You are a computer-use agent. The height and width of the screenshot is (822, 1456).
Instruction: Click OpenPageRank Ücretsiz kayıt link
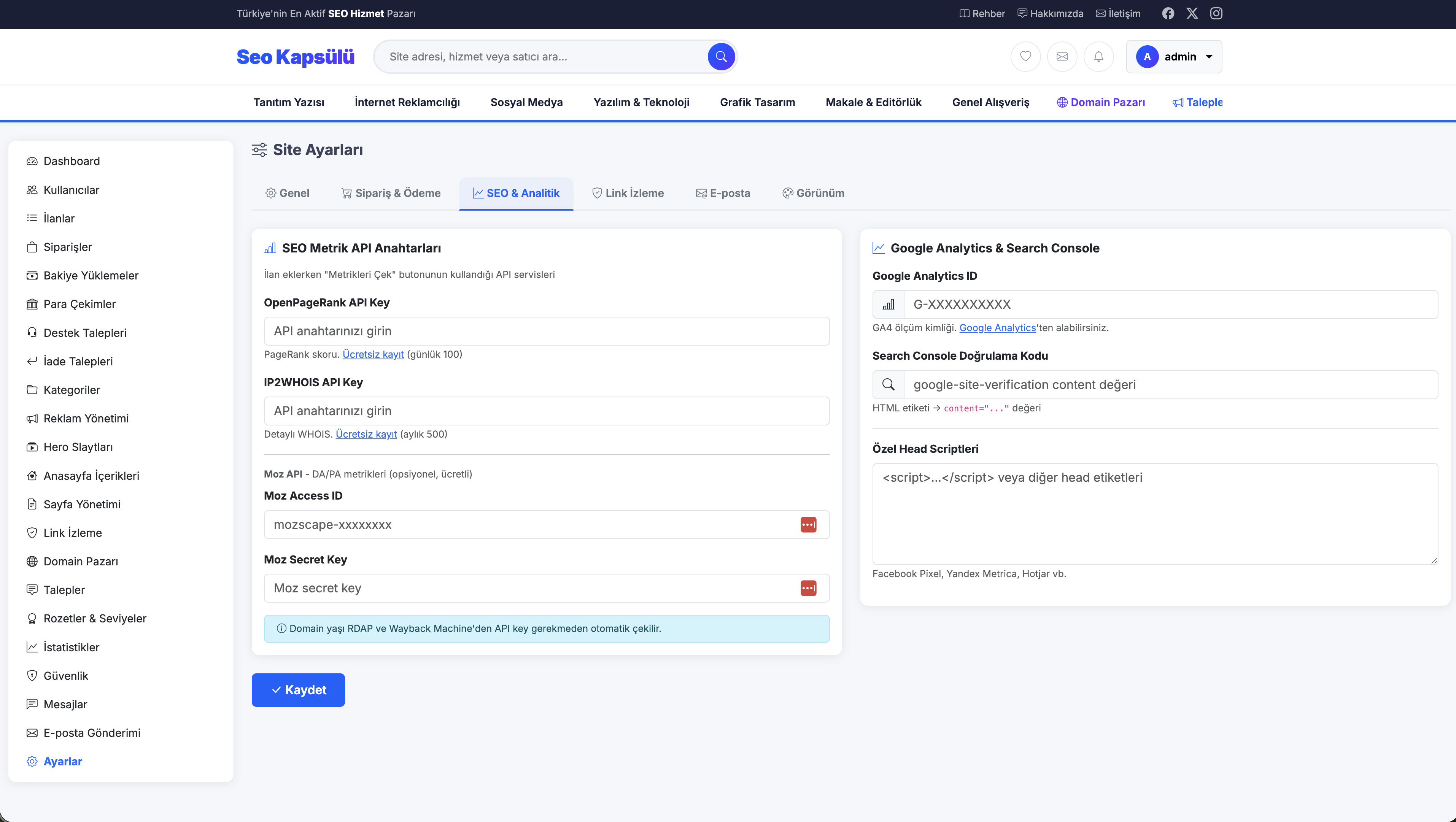373,354
